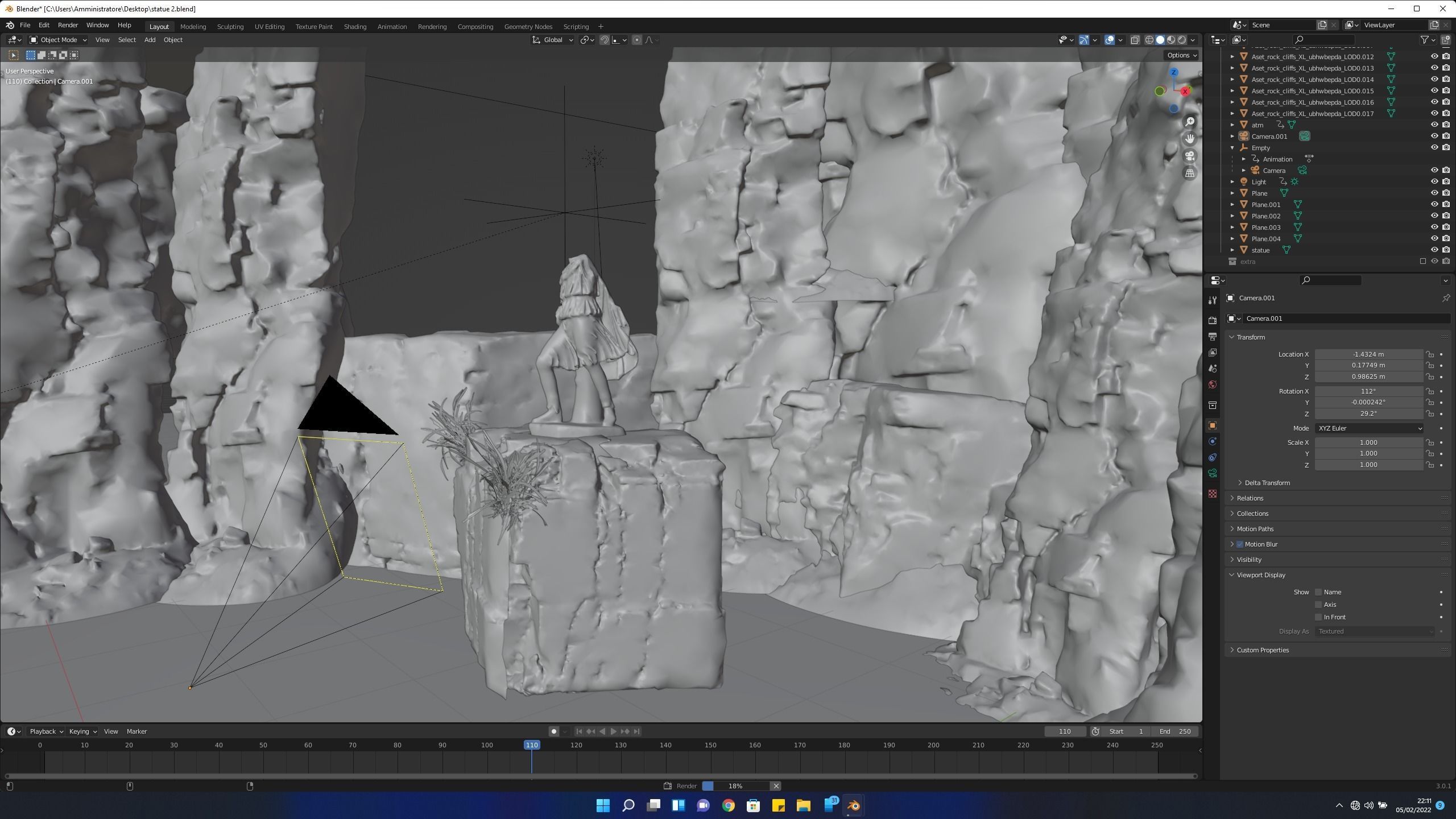Open the Render properties tab icon
1456x819 pixels.
1213,320
